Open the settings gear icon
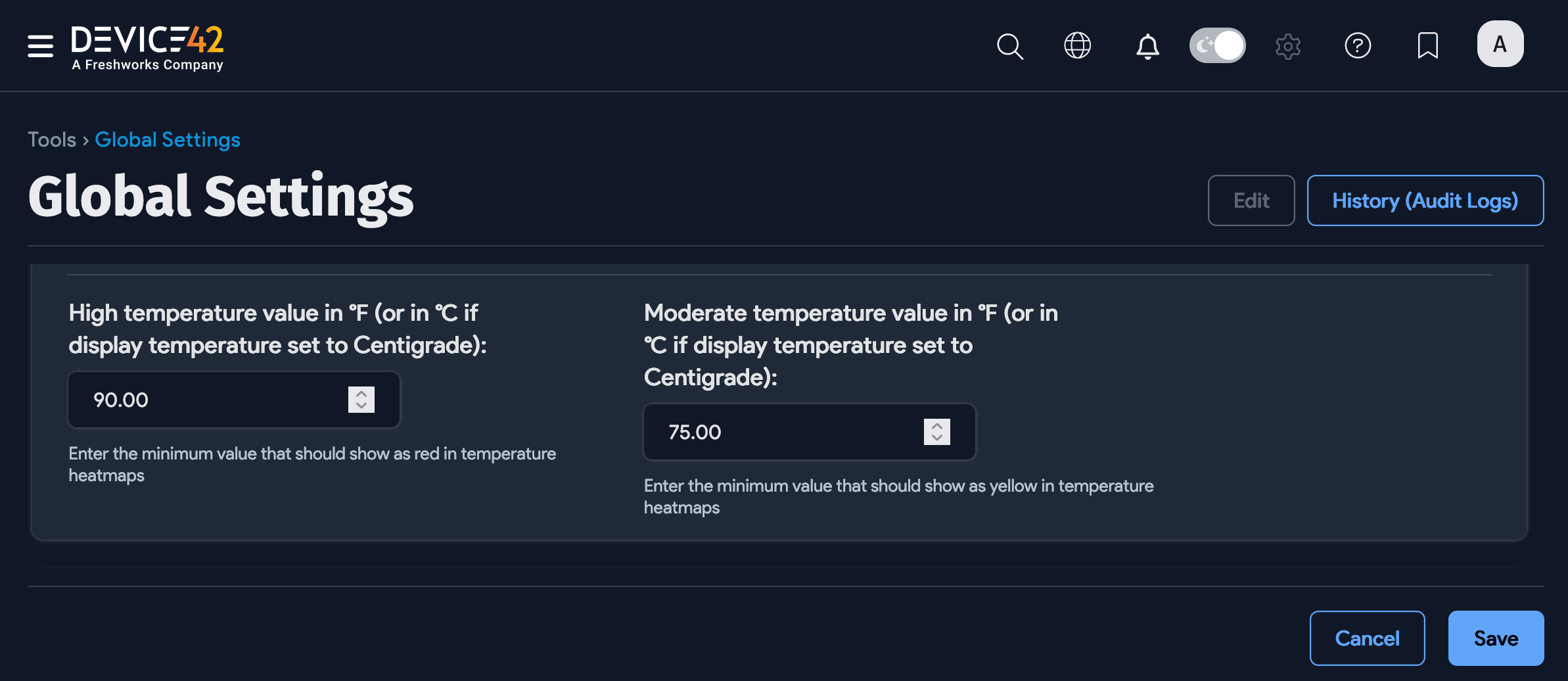1568x681 pixels. click(1288, 46)
